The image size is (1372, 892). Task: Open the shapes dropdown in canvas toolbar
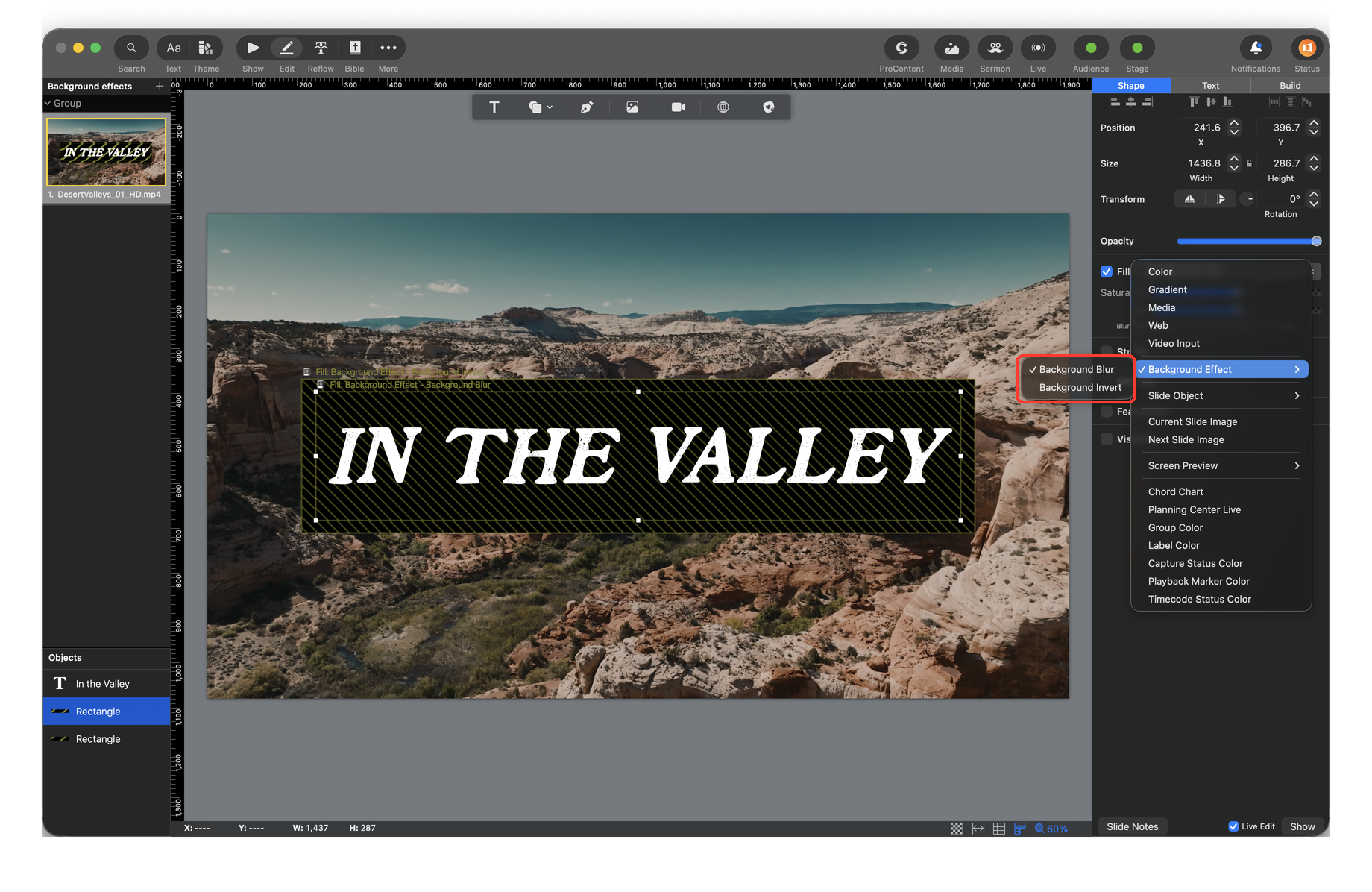(x=541, y=107)
